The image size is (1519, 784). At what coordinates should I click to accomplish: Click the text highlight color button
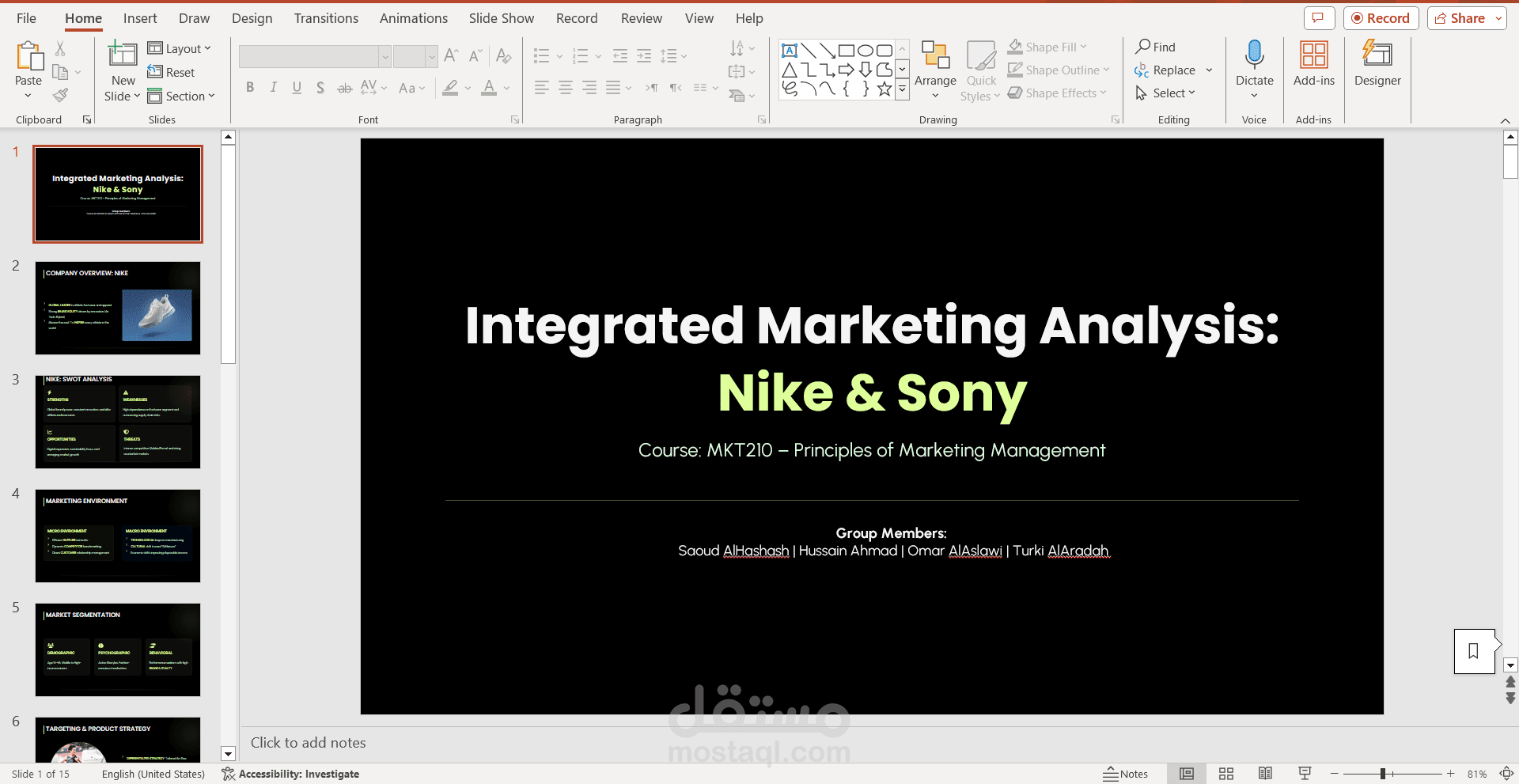[450, 88]
